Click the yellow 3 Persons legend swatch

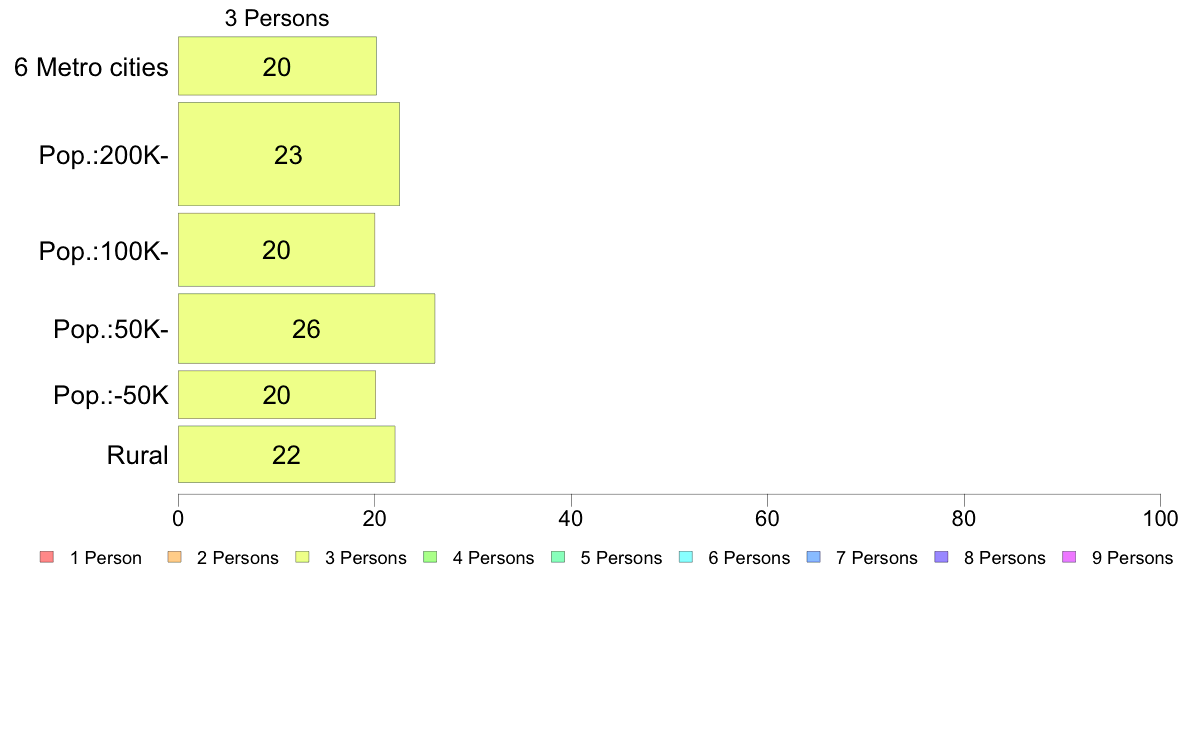302,557
